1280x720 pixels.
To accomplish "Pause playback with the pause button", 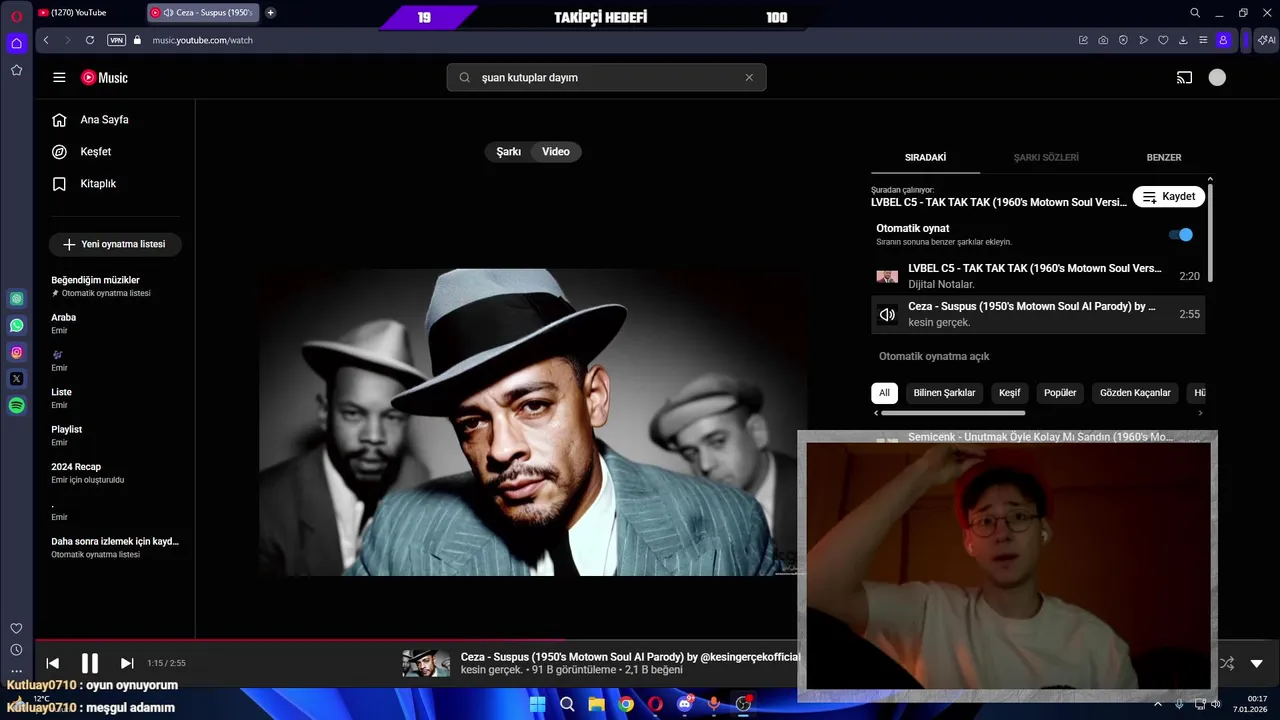I will (89, 663).
